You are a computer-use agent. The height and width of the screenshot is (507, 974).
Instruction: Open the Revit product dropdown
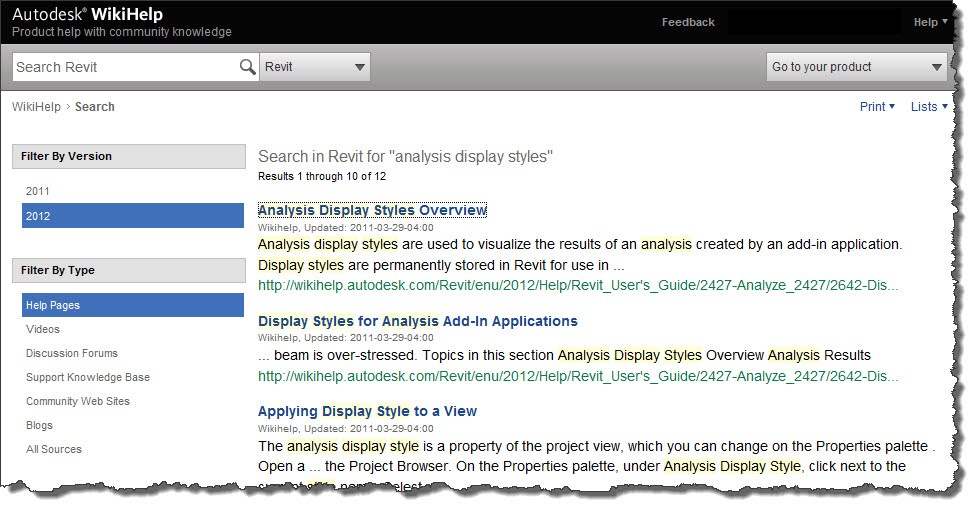point(315,67)
